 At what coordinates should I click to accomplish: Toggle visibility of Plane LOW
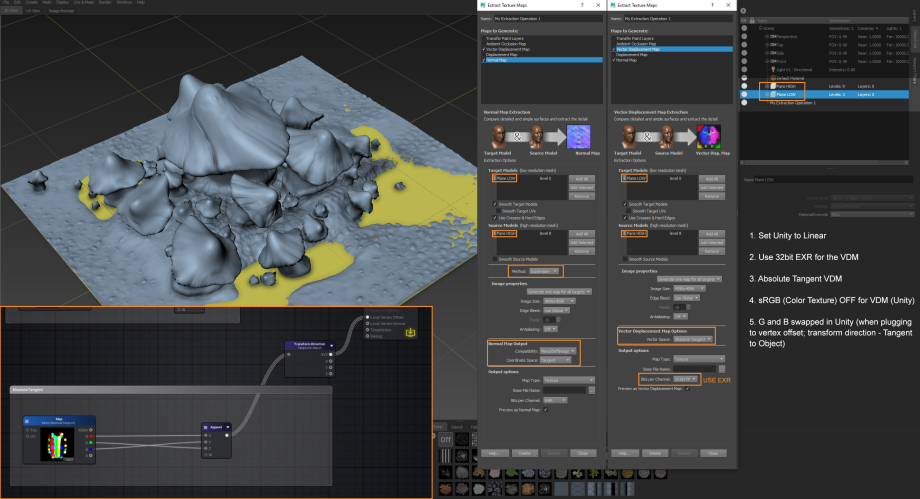click(x=744, y=94)
